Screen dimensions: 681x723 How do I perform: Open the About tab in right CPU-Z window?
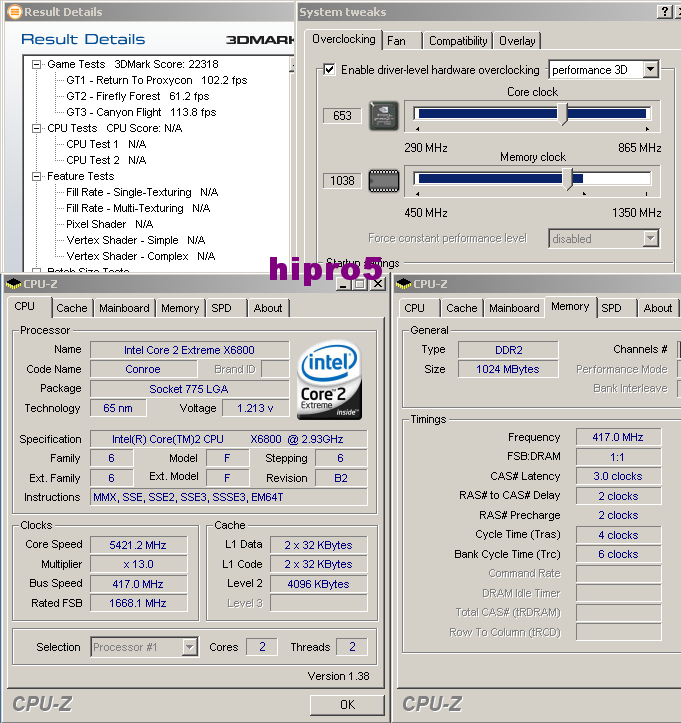click(658, 308)
